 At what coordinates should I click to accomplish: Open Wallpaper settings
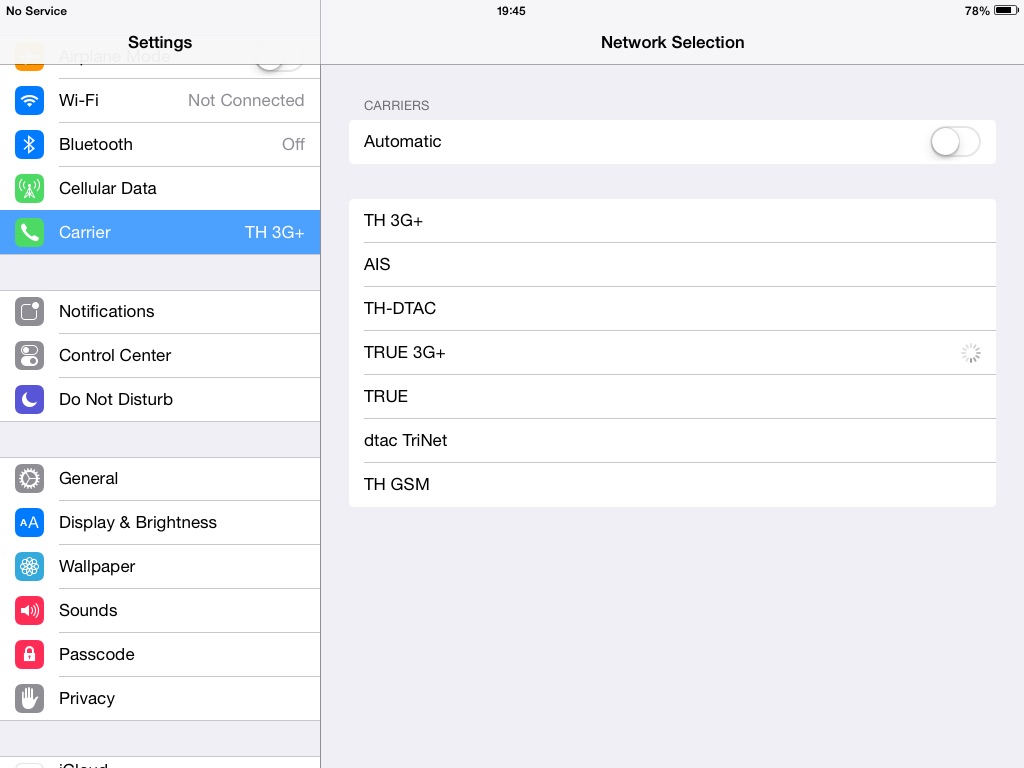point(160,567)
